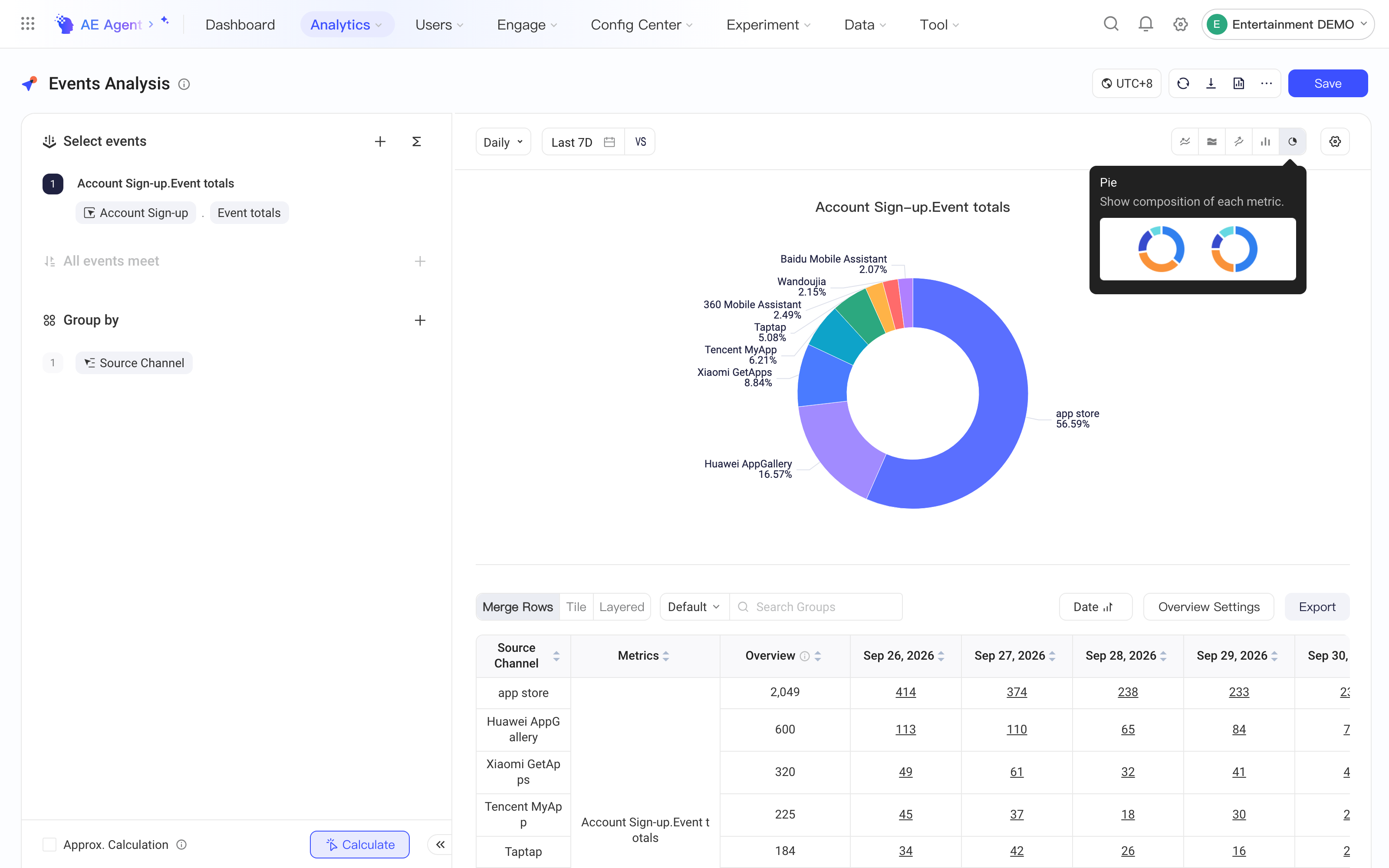Open chart settings gear icon
The height and width of the screenshot is (868, 1389).
coord(1335,142)
